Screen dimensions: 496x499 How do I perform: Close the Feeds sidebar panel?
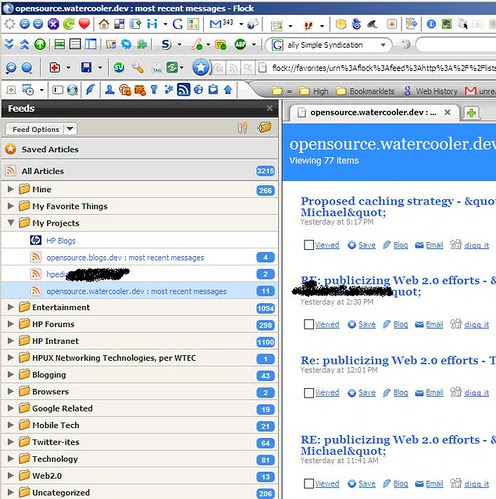(269, 108)
